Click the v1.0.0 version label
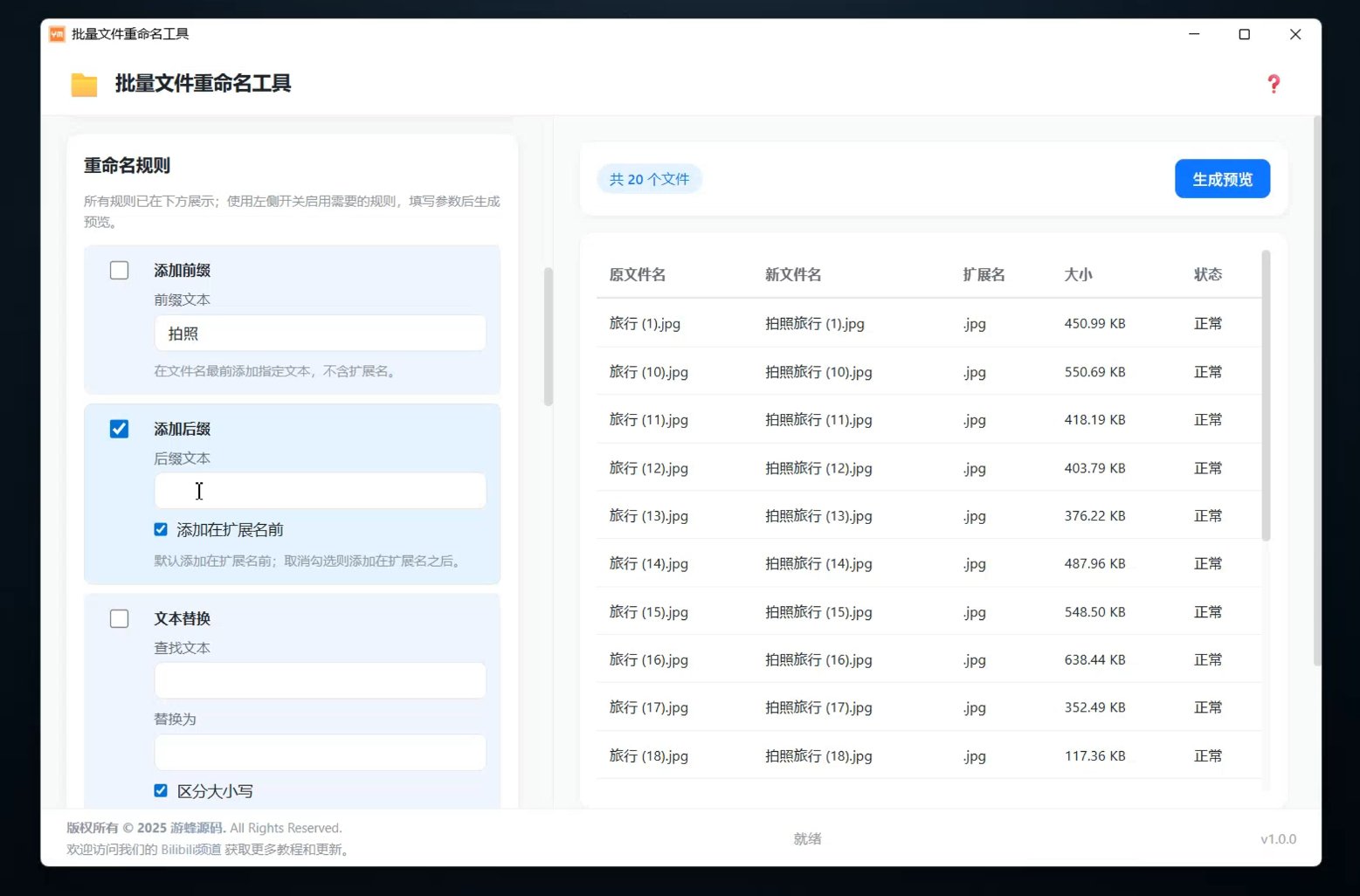 1278,839
